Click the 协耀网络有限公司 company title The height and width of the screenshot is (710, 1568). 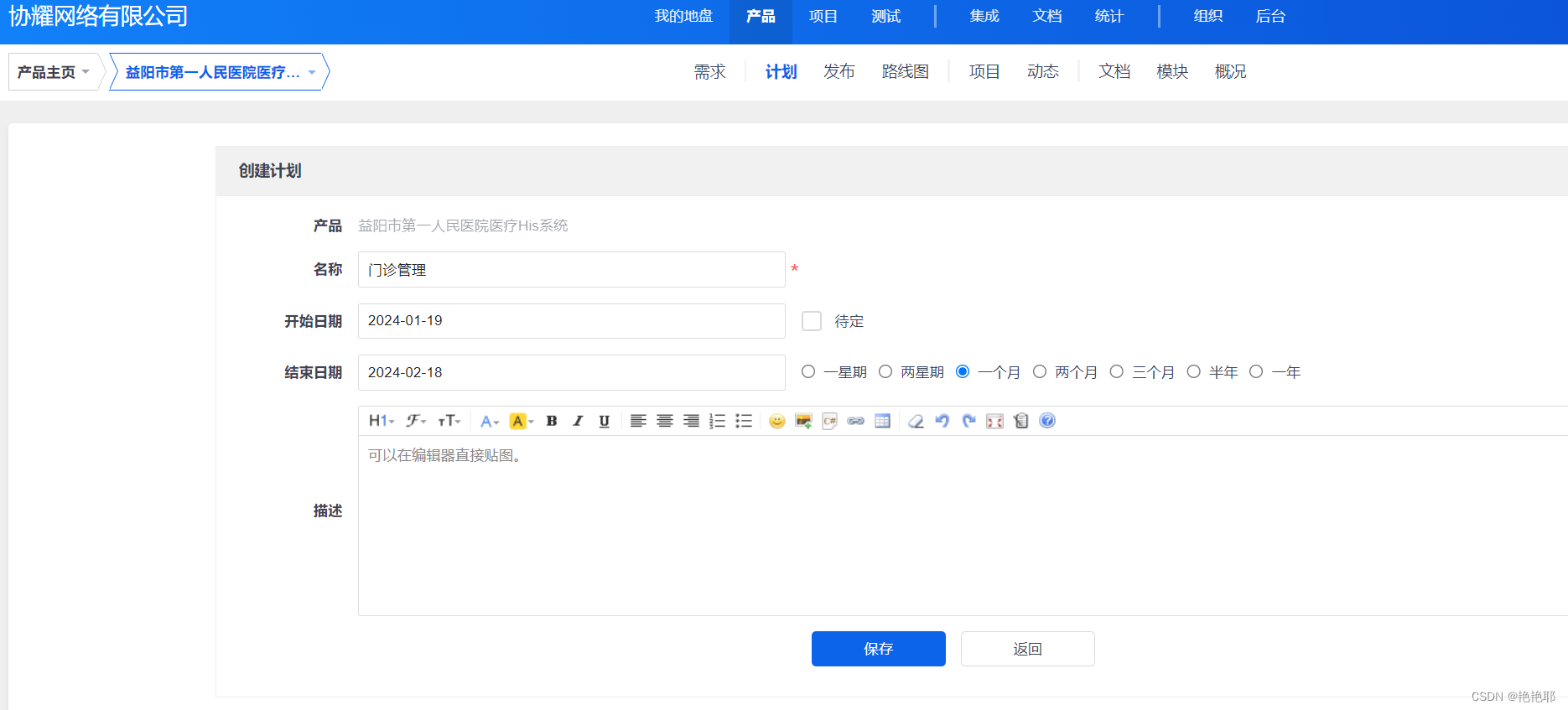click(98, 16)
